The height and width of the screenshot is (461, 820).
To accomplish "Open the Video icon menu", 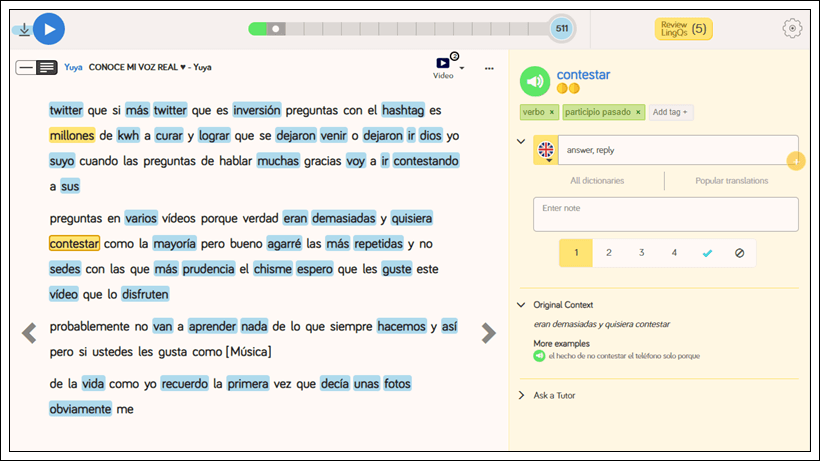I will (443, 67).
